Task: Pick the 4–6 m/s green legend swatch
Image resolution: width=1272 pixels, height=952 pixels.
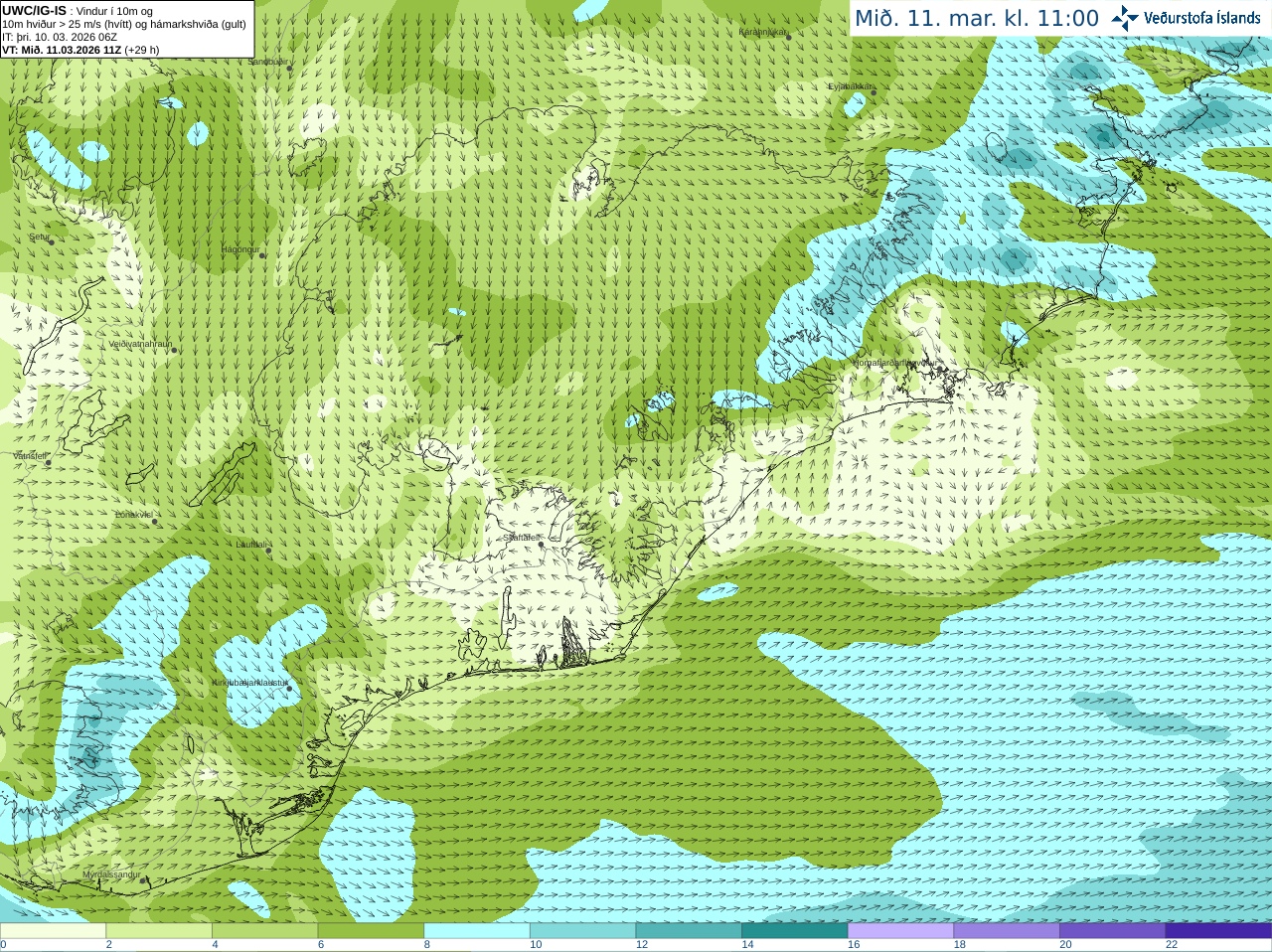Action: [264, 931]
